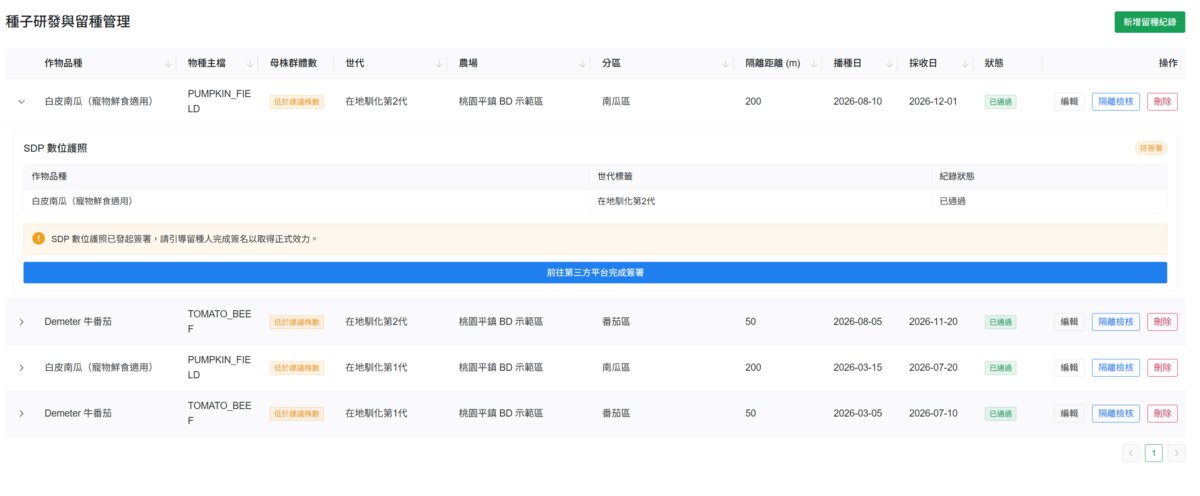Viewport: 1200px width, 496px height.
Task: Click 白皮南瓜 cell in passport table
Action: tap(82, 201)
